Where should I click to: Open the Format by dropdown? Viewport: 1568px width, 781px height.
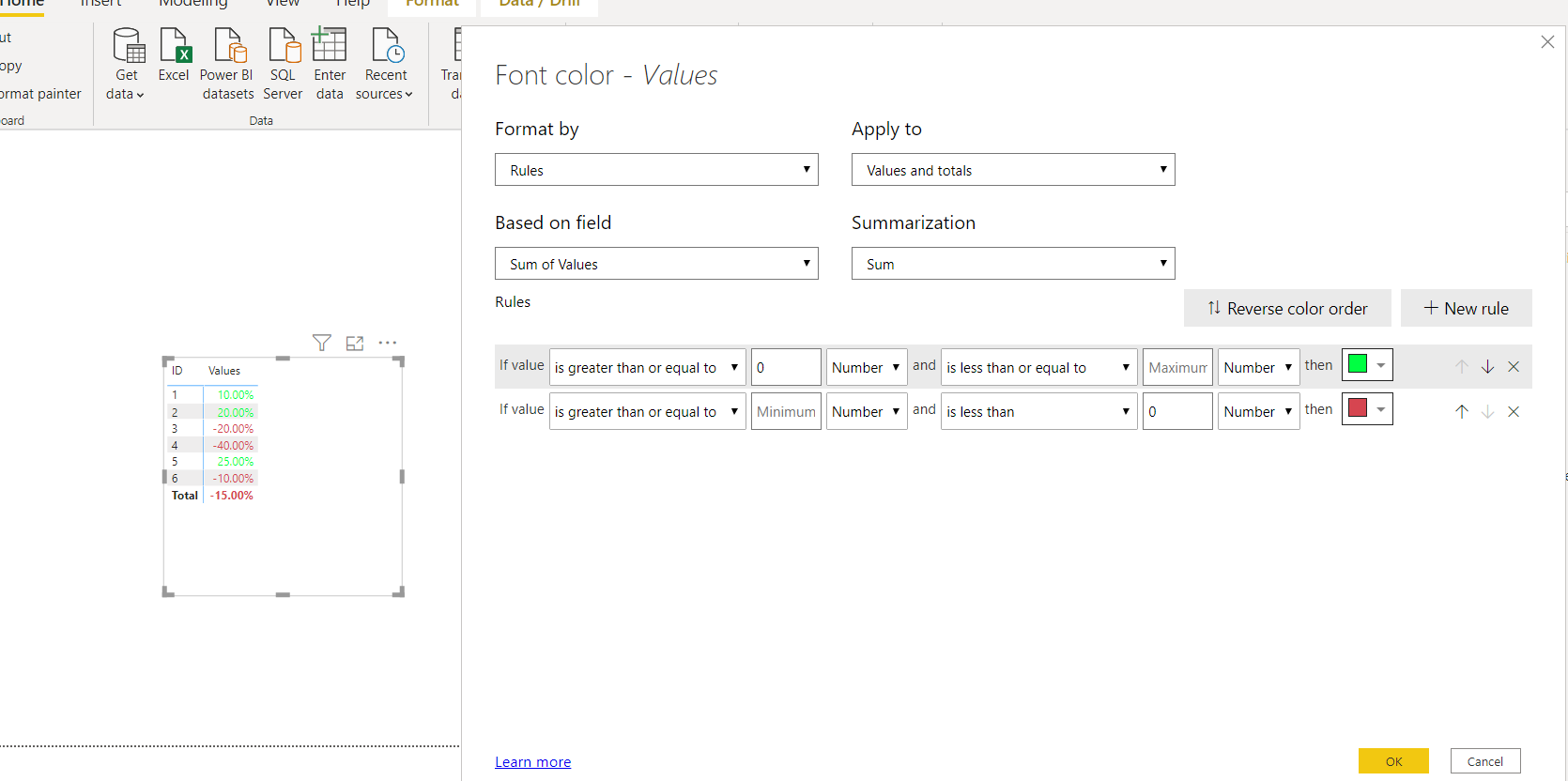(x=656, y=170)
